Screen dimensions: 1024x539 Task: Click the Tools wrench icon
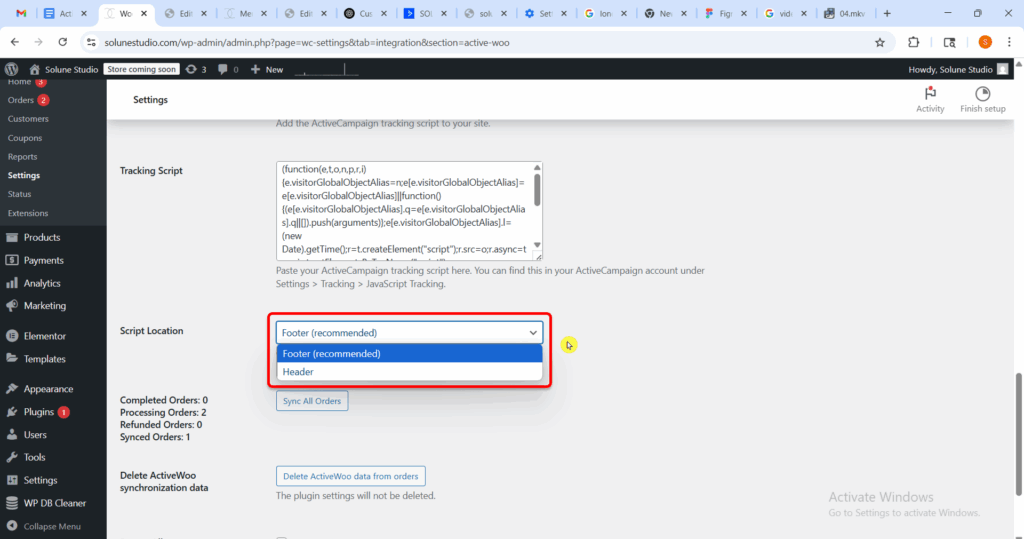click(x=12, y=457)
